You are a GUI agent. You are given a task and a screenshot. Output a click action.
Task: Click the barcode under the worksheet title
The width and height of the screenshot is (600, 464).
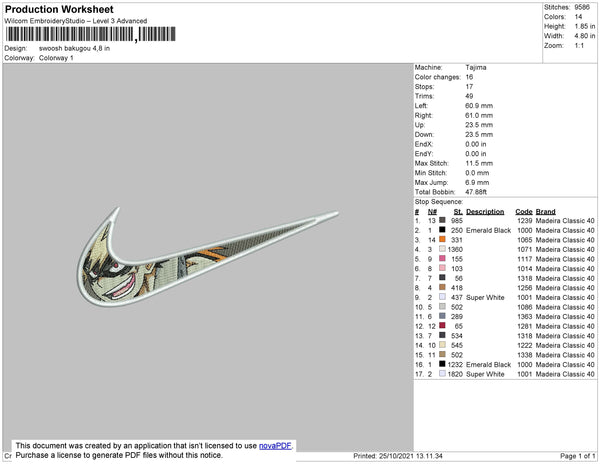click(x=91, y=34)
